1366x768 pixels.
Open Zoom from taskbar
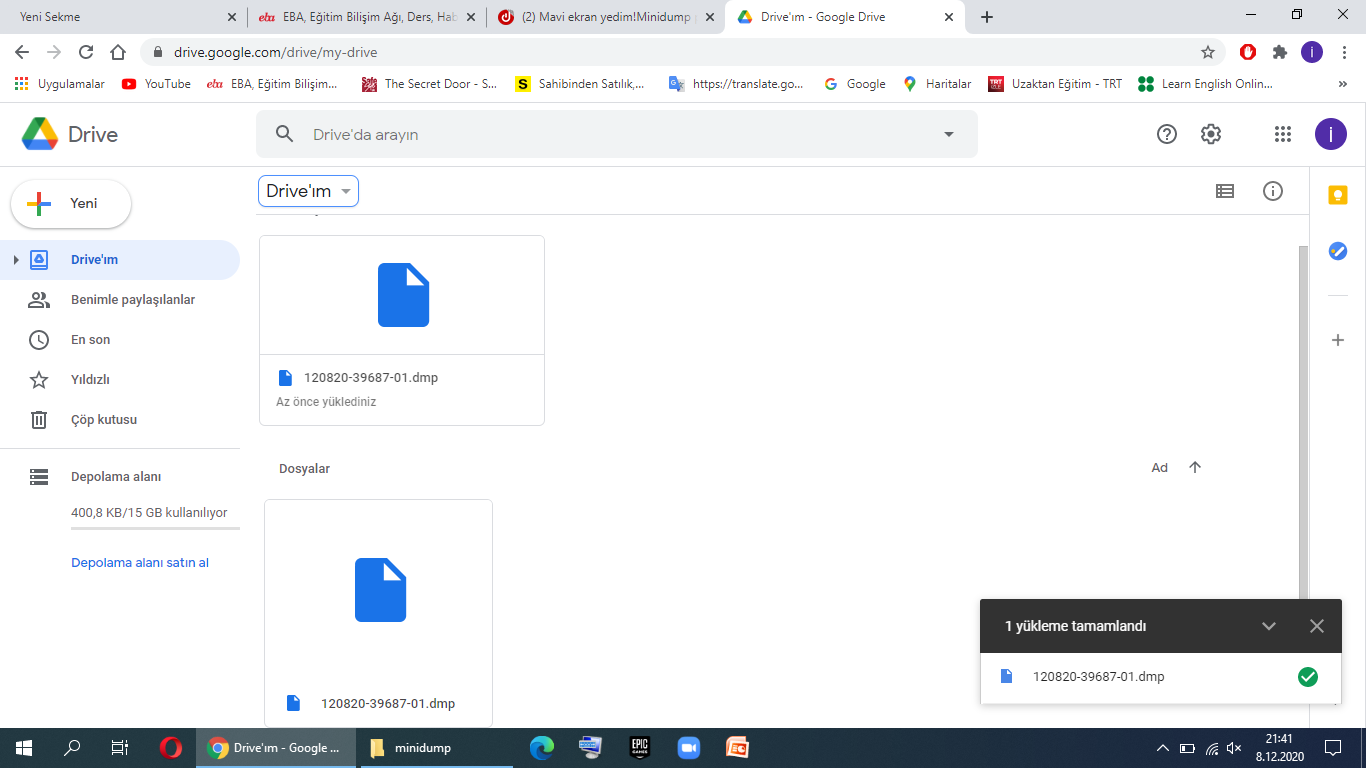688,748
